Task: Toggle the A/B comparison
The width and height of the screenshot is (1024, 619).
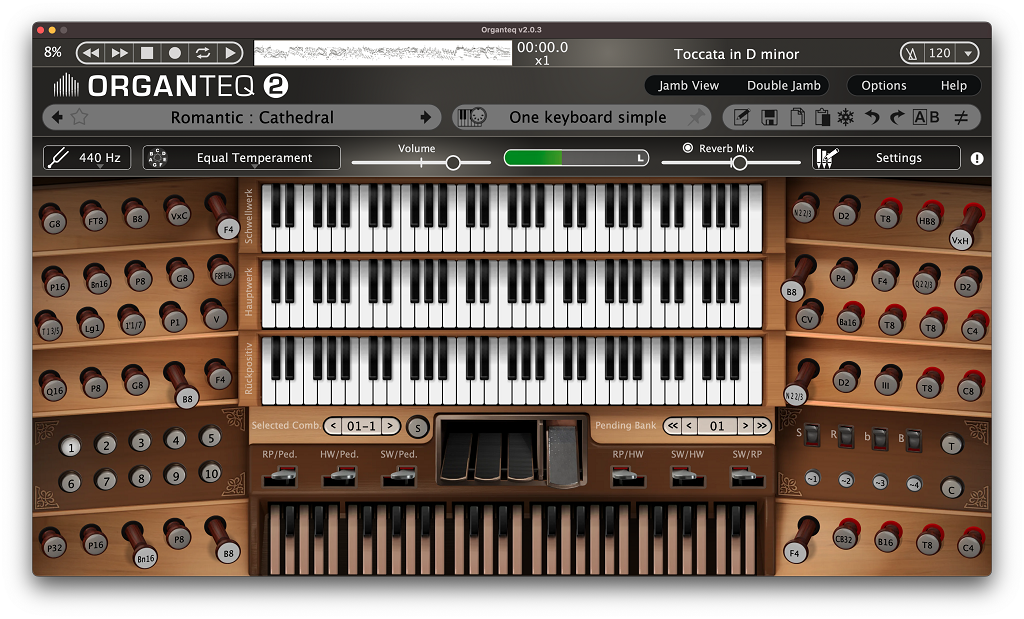Action: pos(926,118)
